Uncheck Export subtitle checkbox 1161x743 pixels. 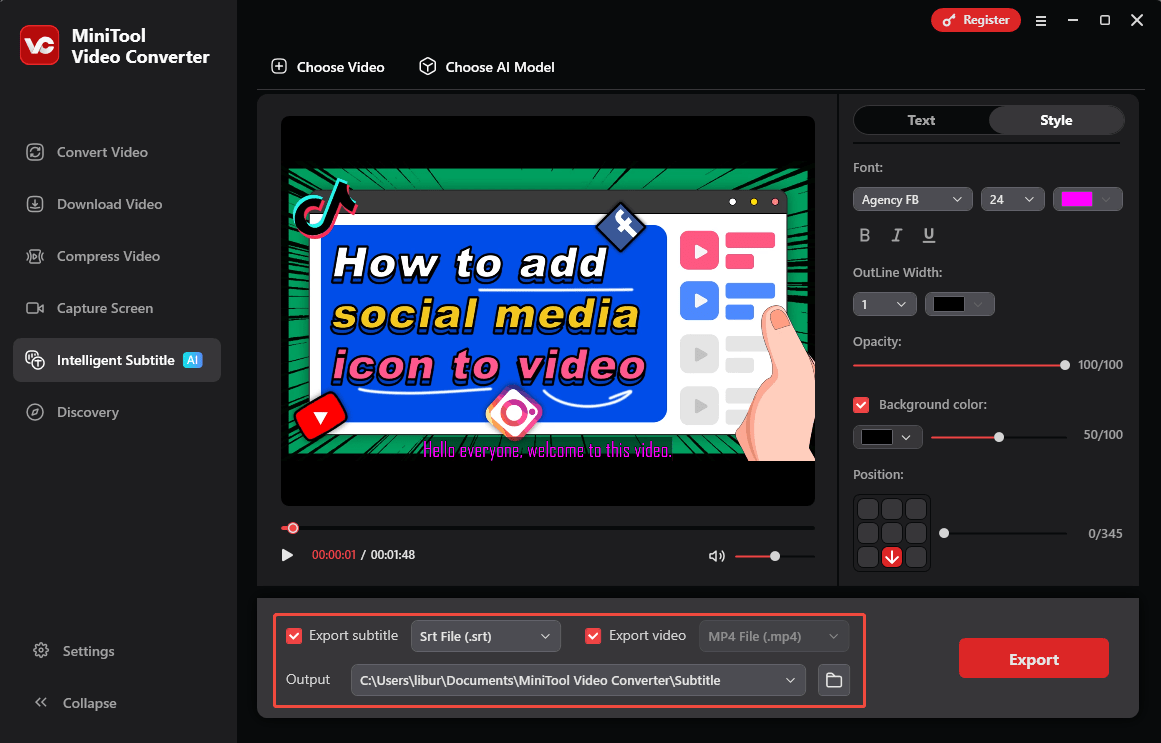click(294, 636)
